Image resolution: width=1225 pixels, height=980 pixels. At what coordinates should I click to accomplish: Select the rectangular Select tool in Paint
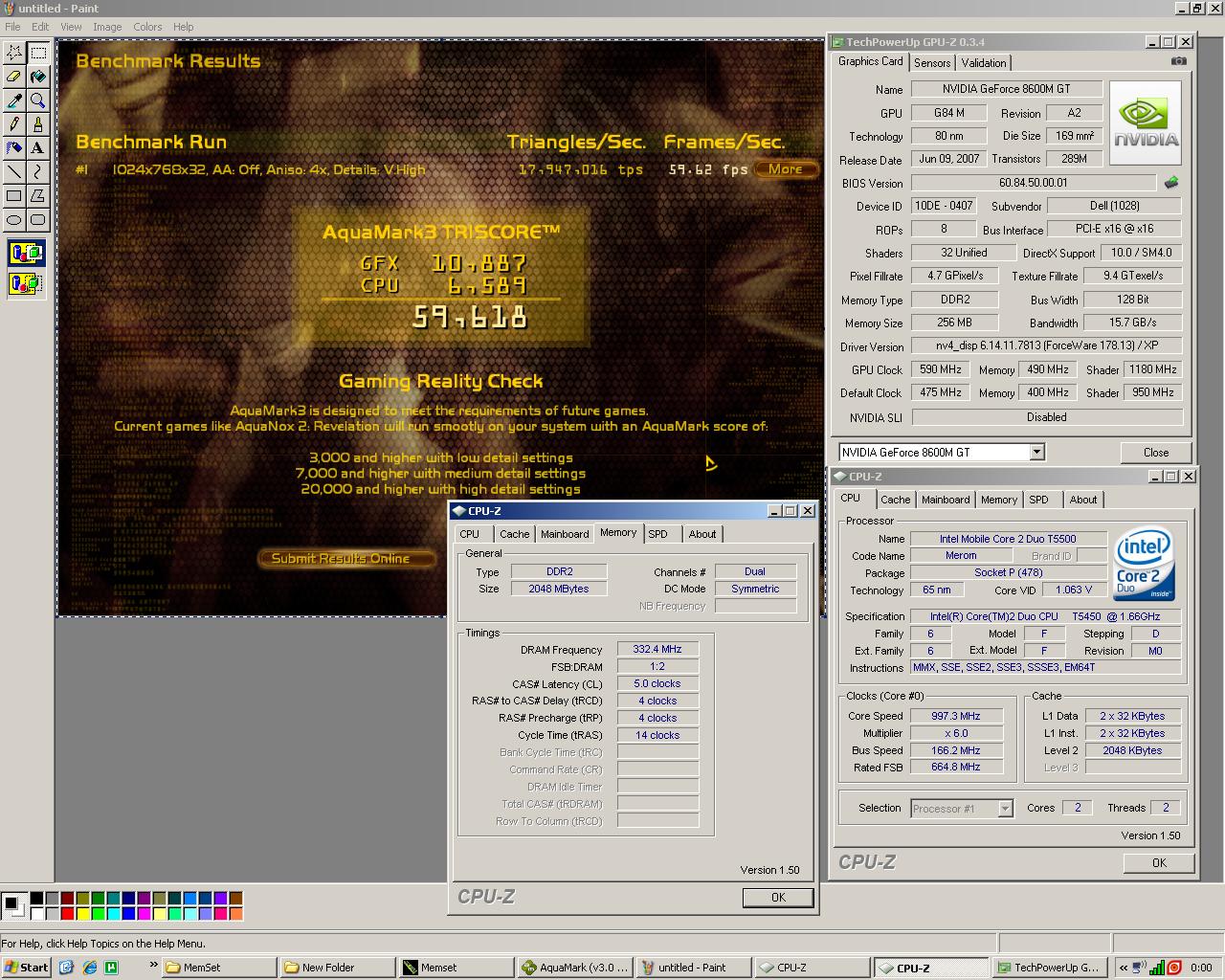[x=38, y=53]
